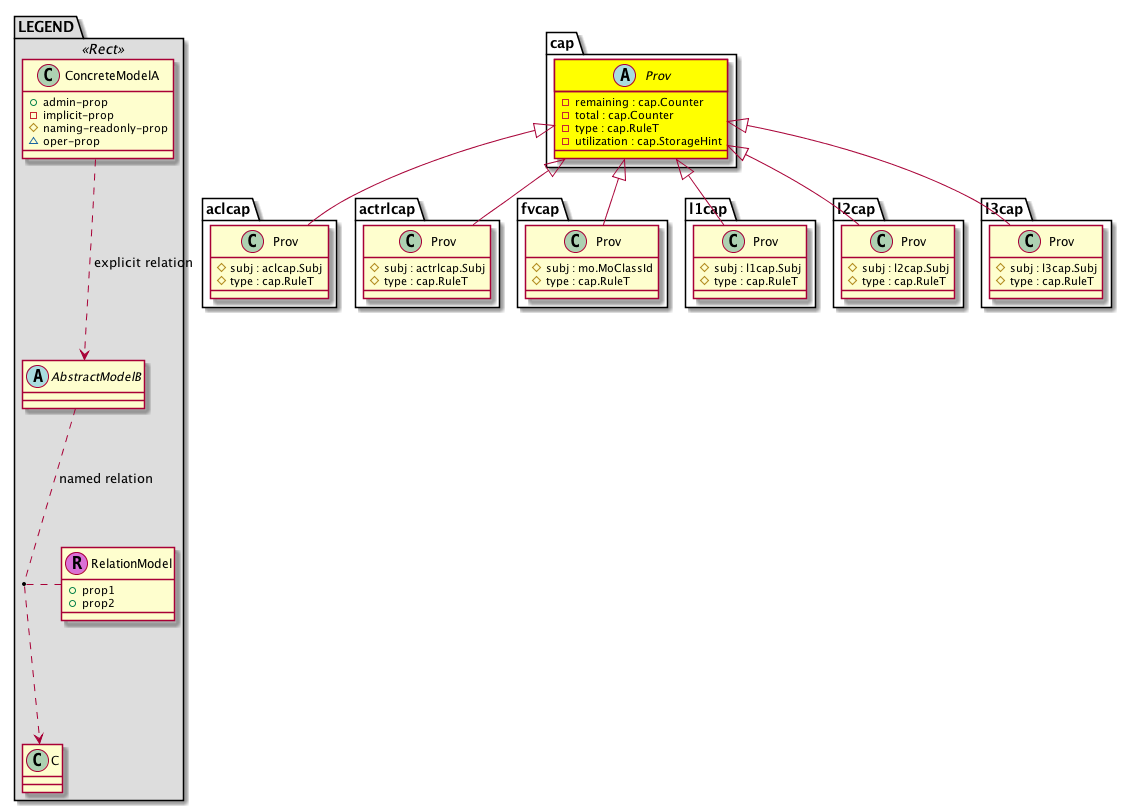Select the l3cap package tab
This screenshot has width=1132, height=811.
point(1003,209)
